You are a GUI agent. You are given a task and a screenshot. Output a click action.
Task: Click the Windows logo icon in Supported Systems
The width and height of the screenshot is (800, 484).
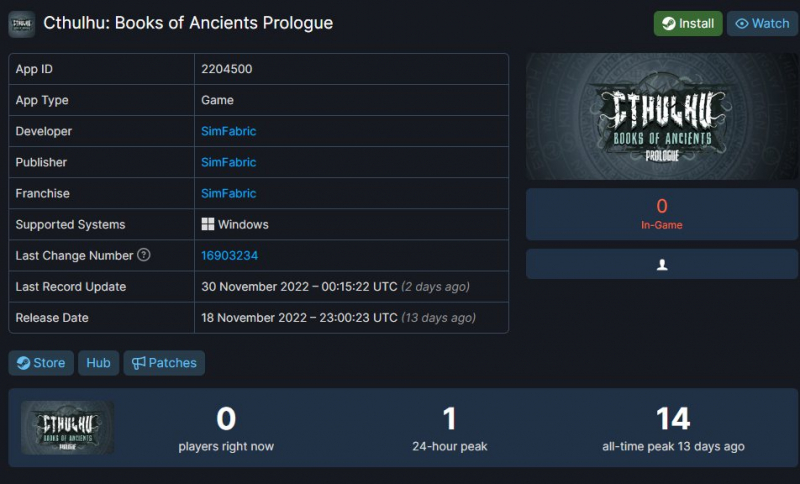pos(208,224)
